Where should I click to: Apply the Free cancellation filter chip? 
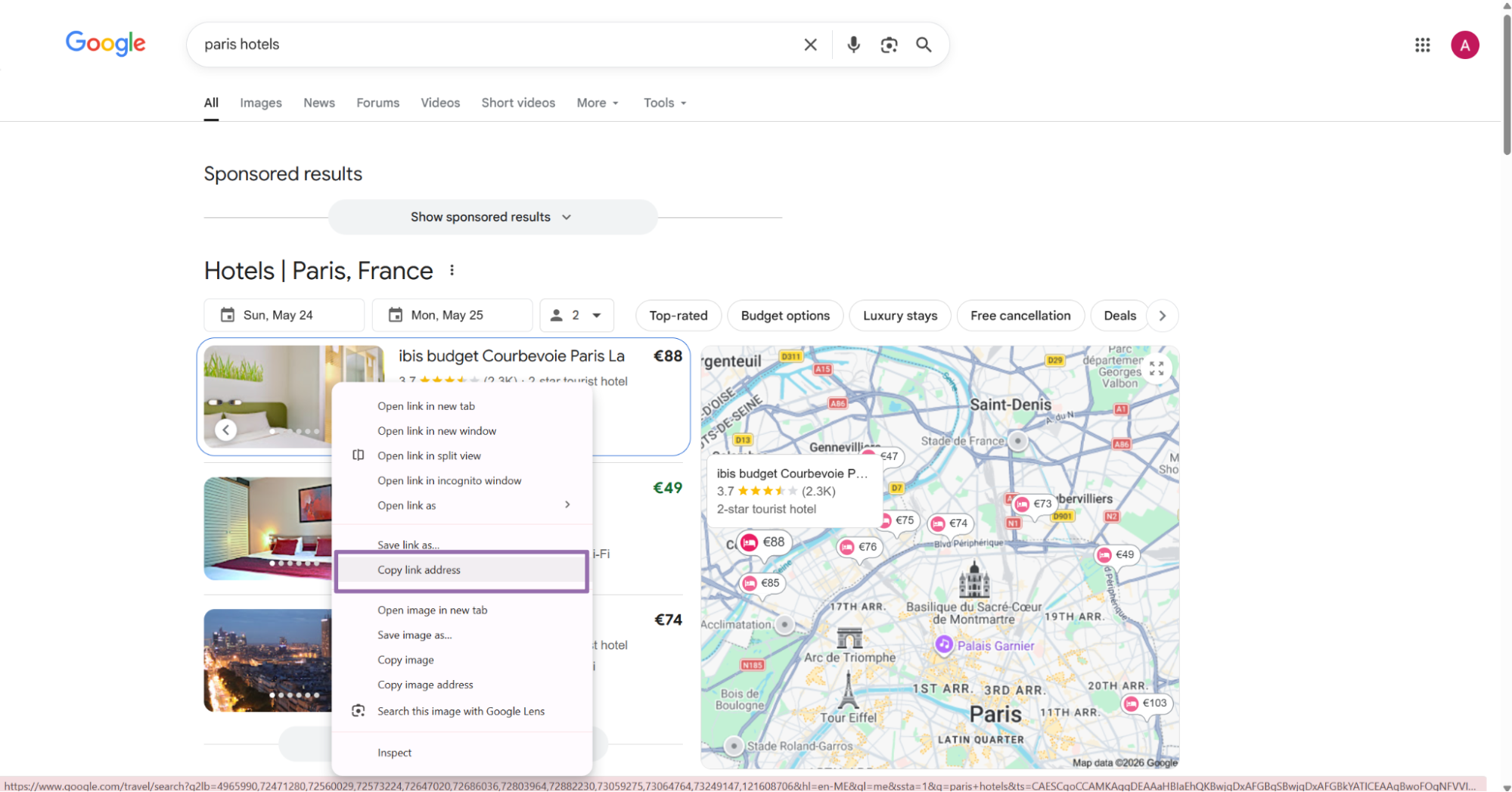pyautogui.click(x=1020, y=315)
